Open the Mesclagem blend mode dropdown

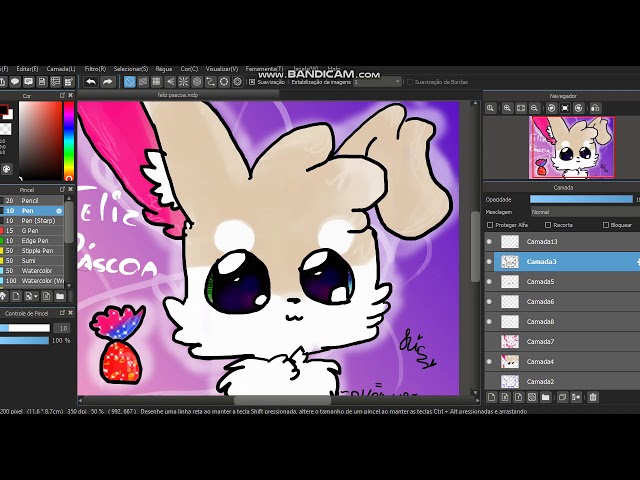click(x=585, y=212)
